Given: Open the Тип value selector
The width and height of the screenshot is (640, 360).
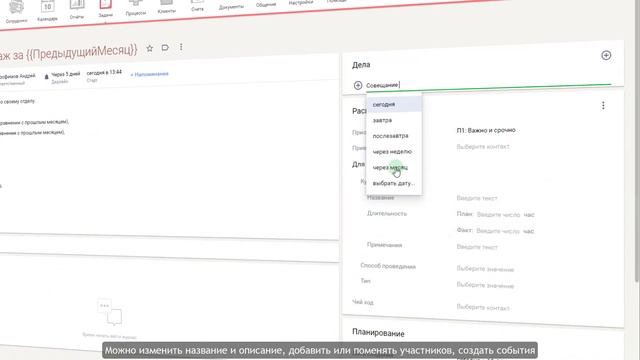Looking at the screenshot, I should (x=485, y=285).
